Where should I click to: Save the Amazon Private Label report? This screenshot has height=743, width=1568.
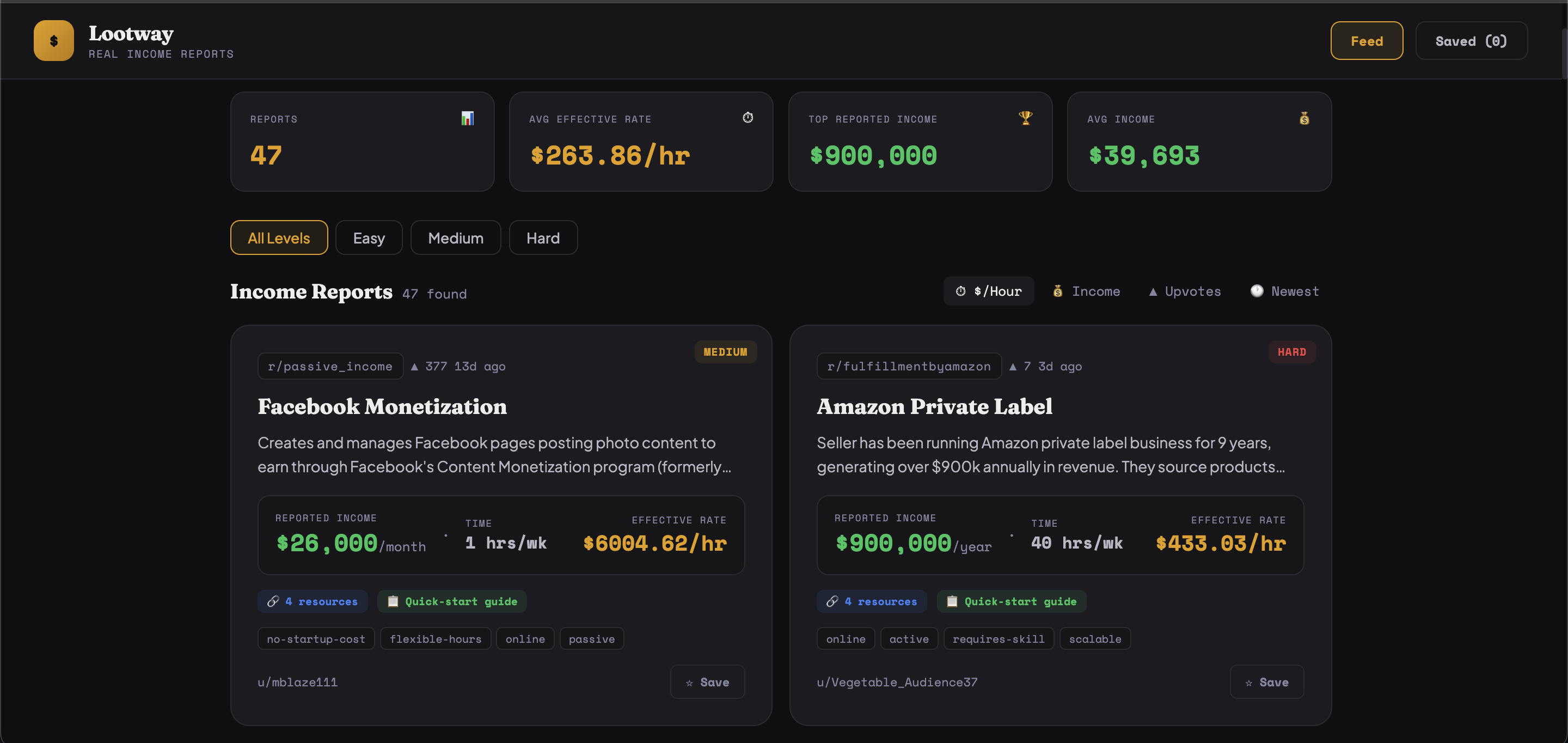(x=1267, y=681)
